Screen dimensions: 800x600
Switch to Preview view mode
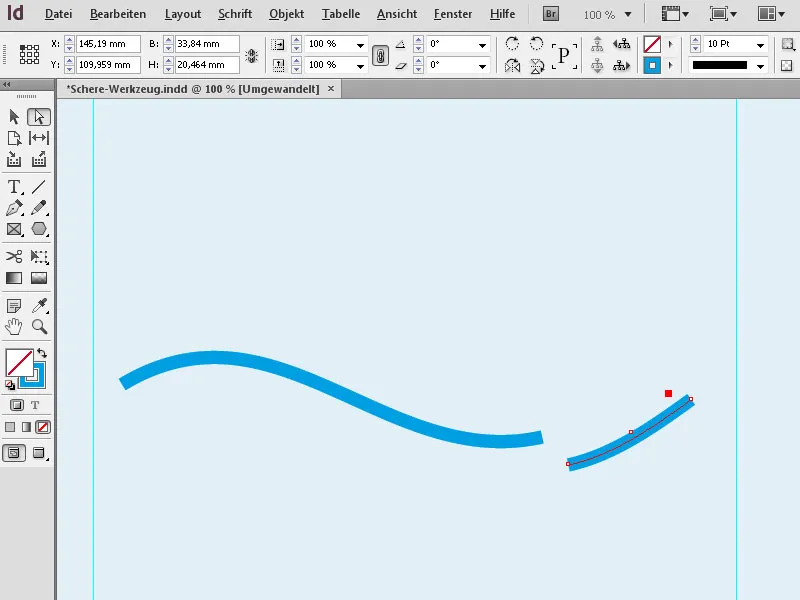[39, 453]
